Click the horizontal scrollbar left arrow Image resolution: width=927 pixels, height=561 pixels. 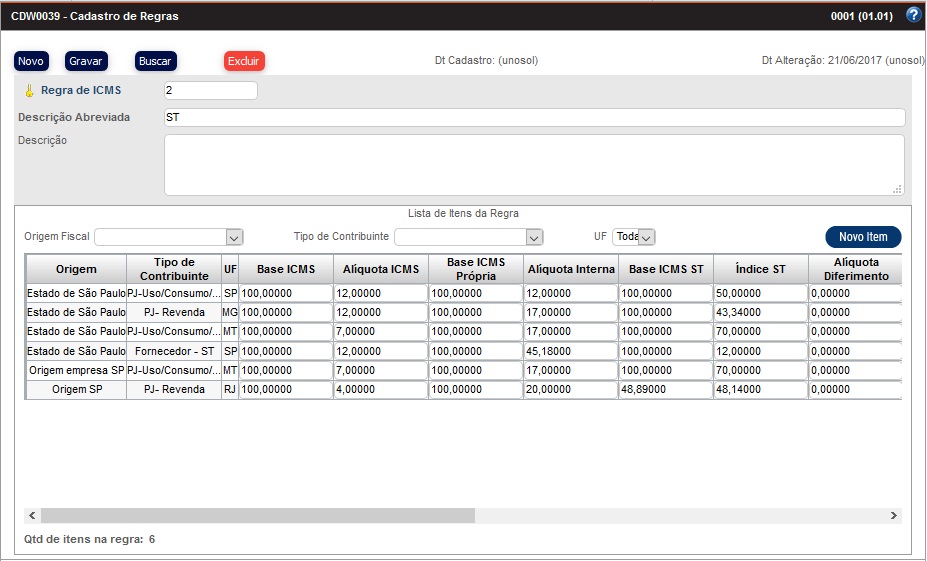(32, 515)
